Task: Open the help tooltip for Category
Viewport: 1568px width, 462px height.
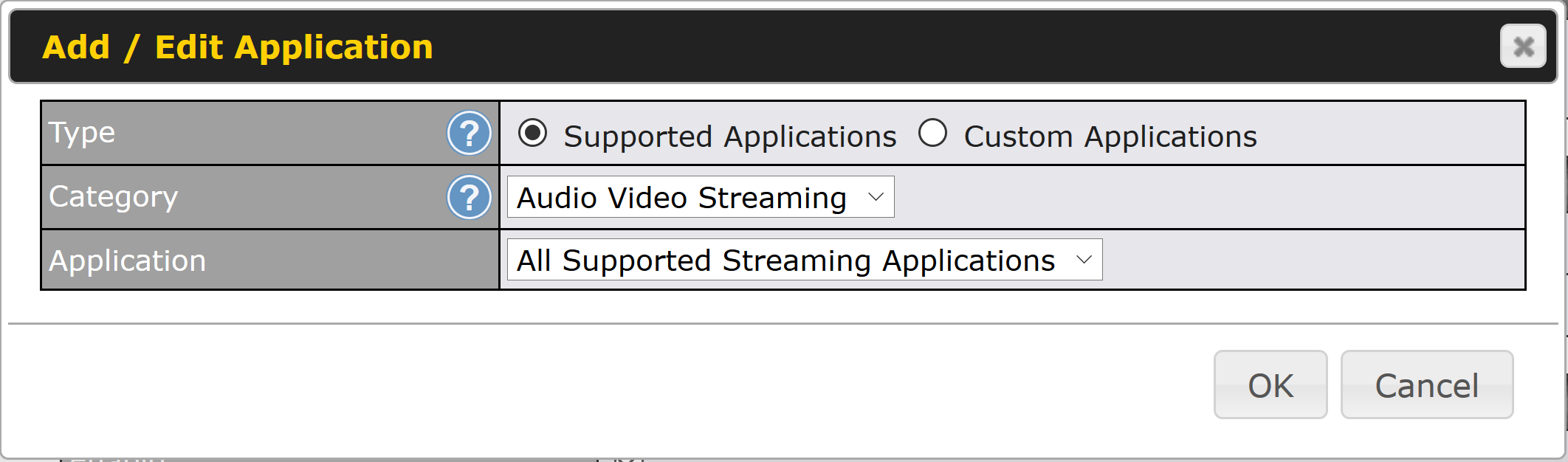Action: click(x=469, y=197)
